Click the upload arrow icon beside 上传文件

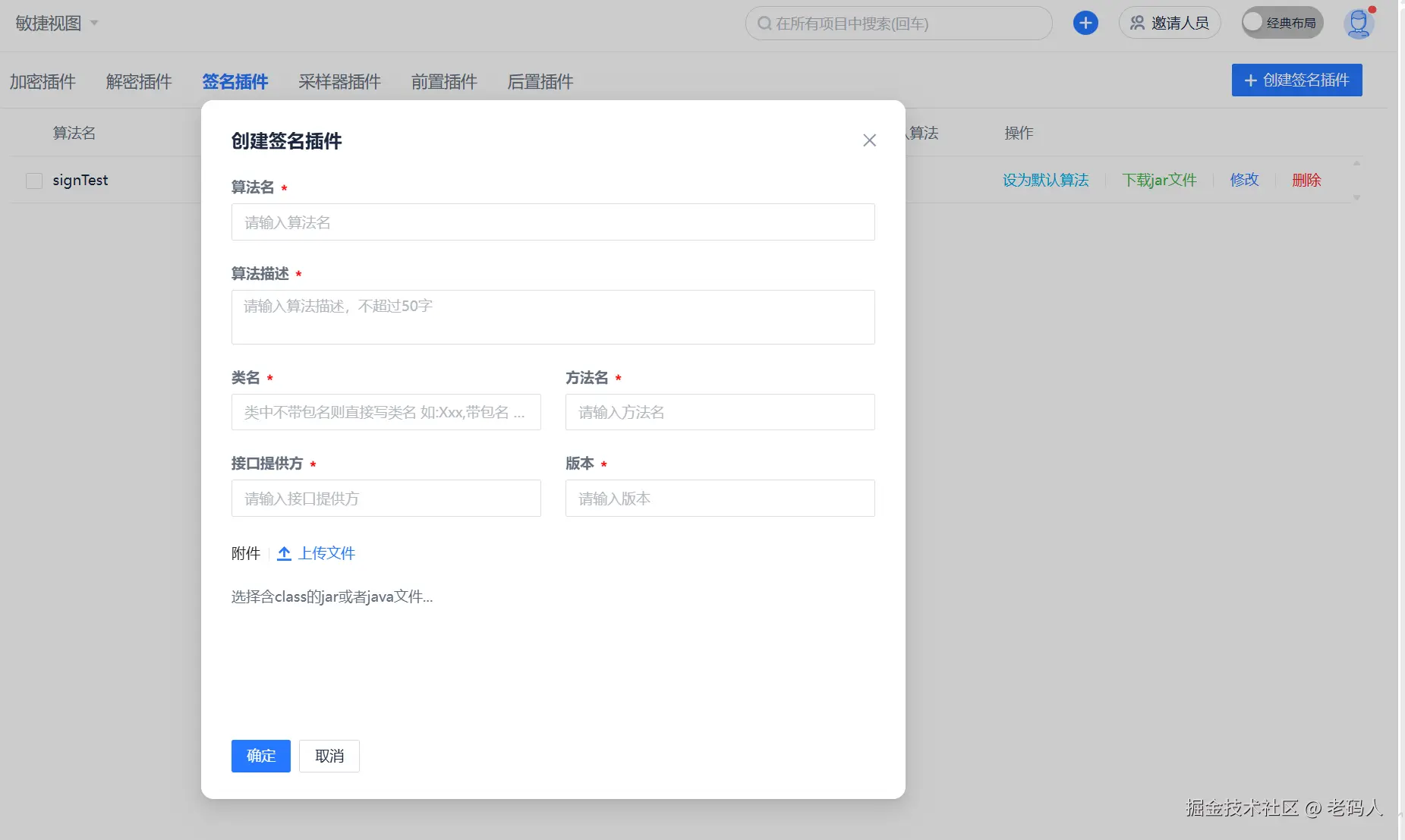pos(284,553)
